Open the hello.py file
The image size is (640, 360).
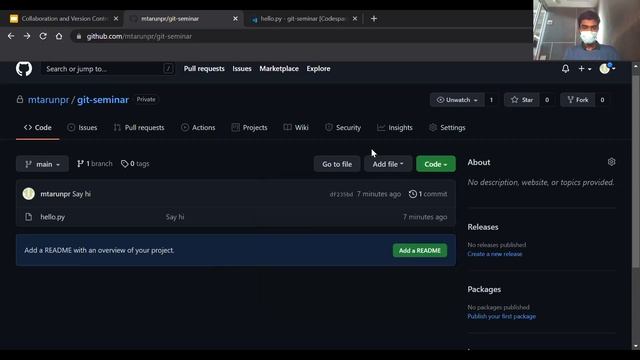pos(53,217)
